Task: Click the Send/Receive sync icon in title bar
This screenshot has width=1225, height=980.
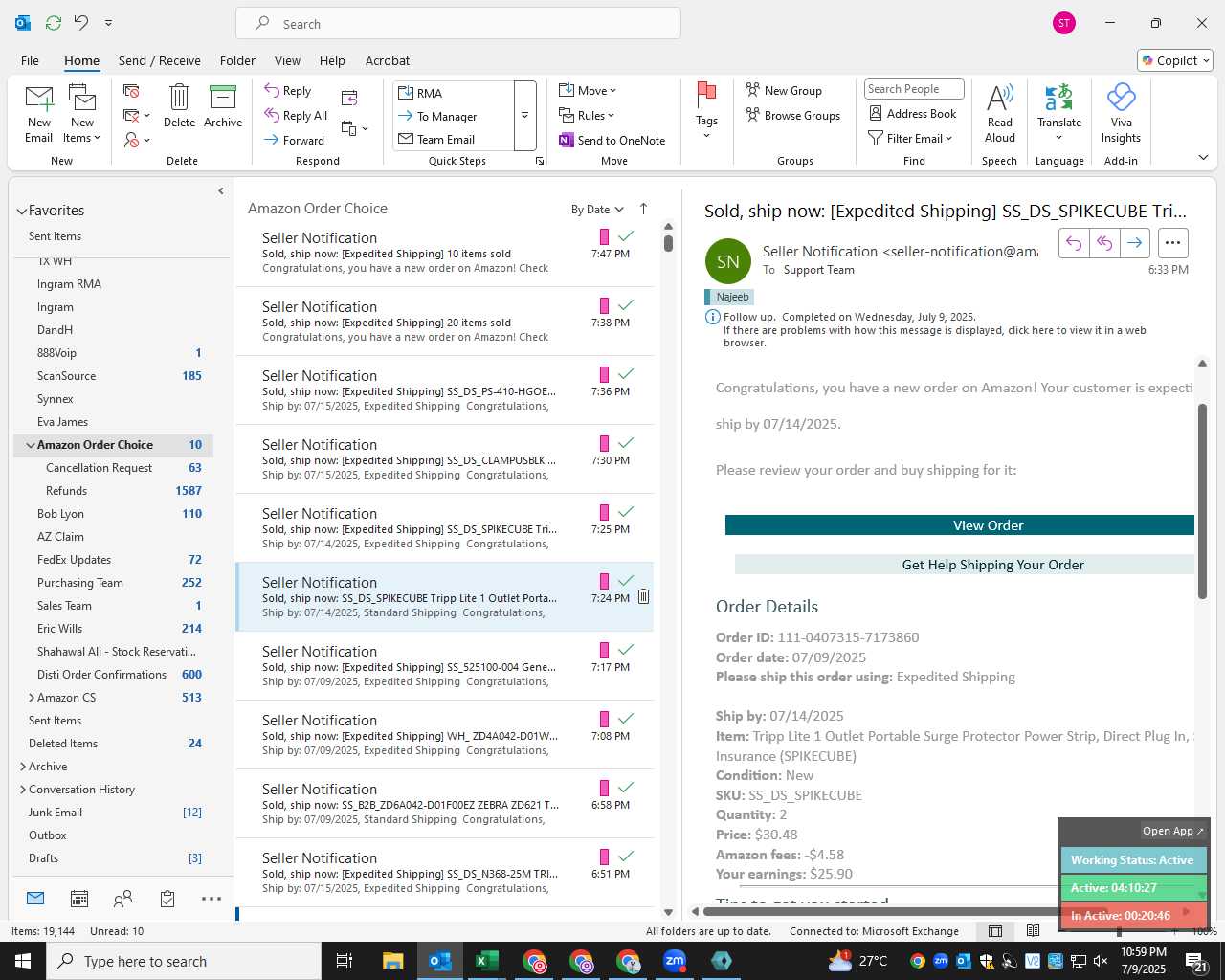Action: click(54, 22)
